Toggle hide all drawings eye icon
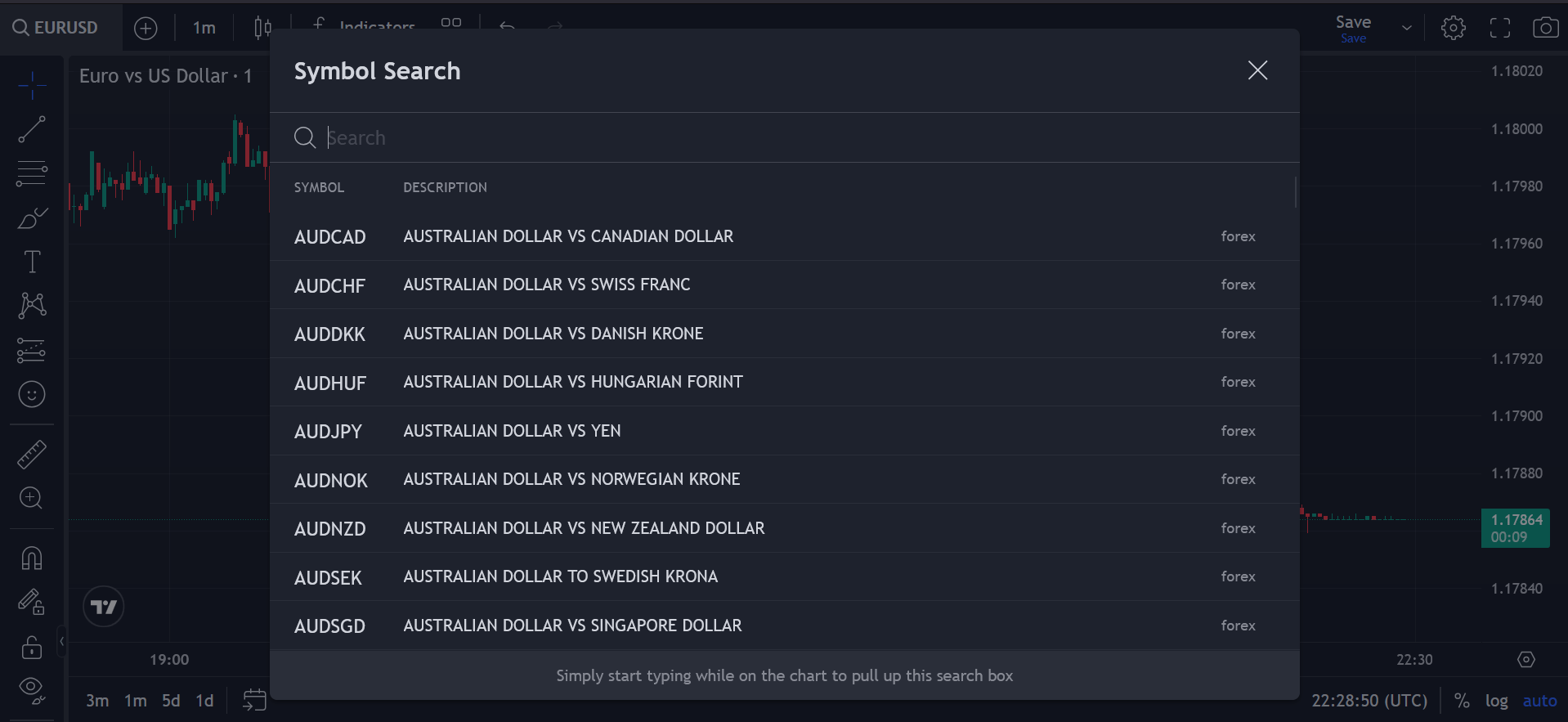The image size is (1568, 722). [x=32, y=689]
